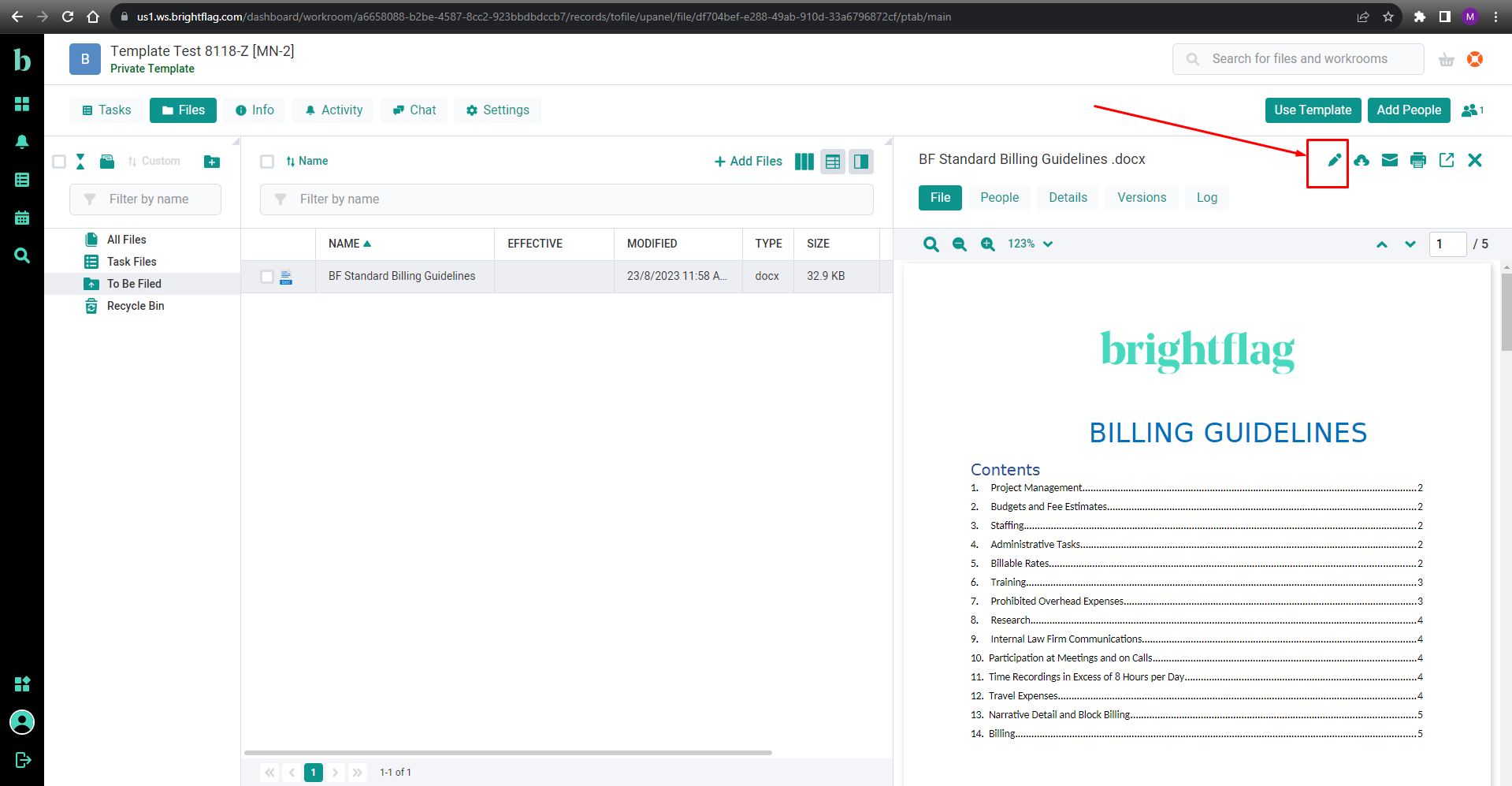This screenshot has height=786, width=1512.
Task: Switch to table view layout
Action: pos(833,162)
